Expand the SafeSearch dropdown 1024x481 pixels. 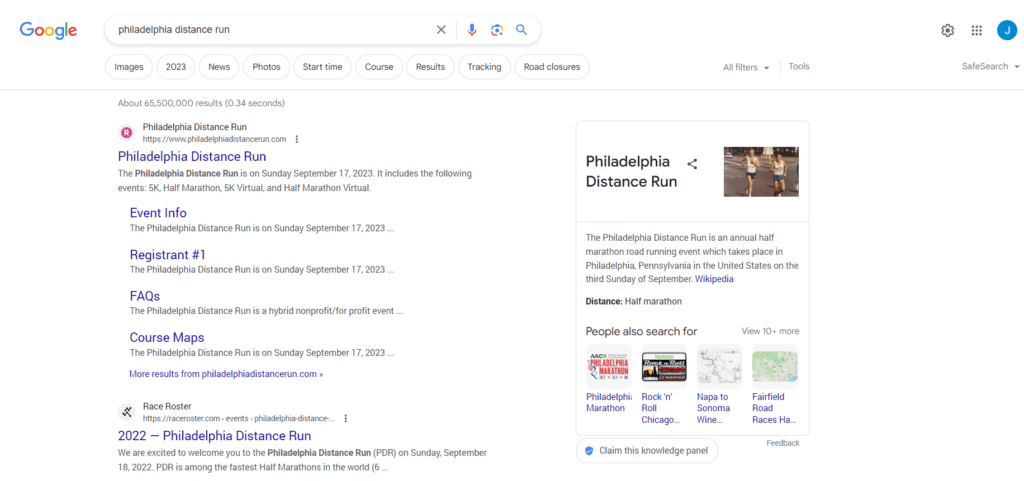(990, 67)
